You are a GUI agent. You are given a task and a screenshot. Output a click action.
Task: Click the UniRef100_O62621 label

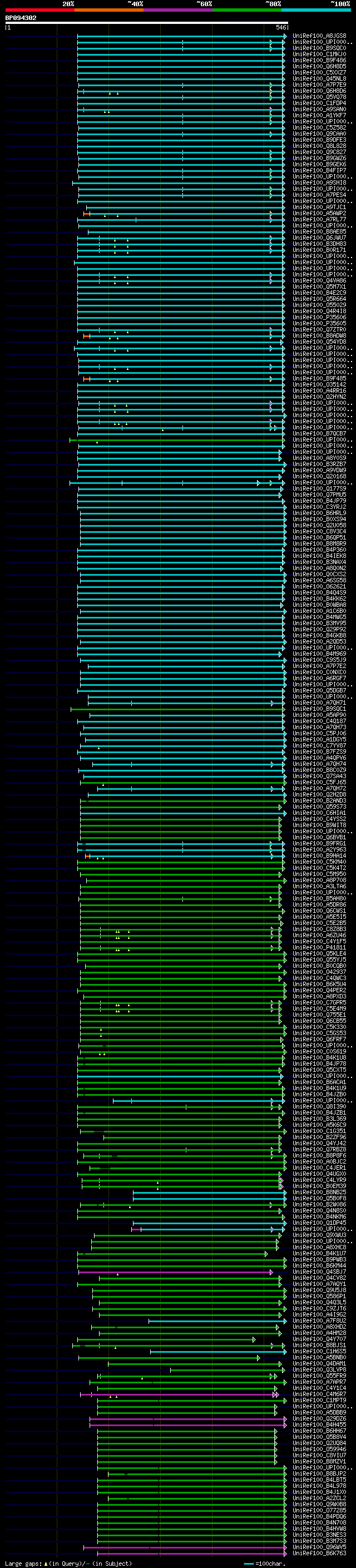pyautogui.click(x=319, y=586)
